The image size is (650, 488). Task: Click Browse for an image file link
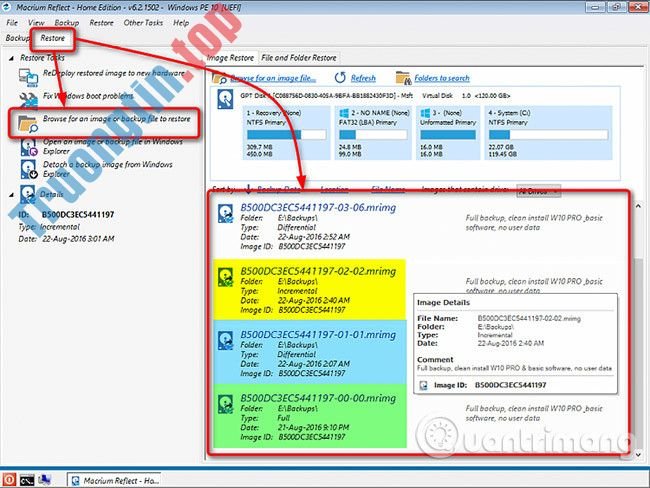coord(273,78)
